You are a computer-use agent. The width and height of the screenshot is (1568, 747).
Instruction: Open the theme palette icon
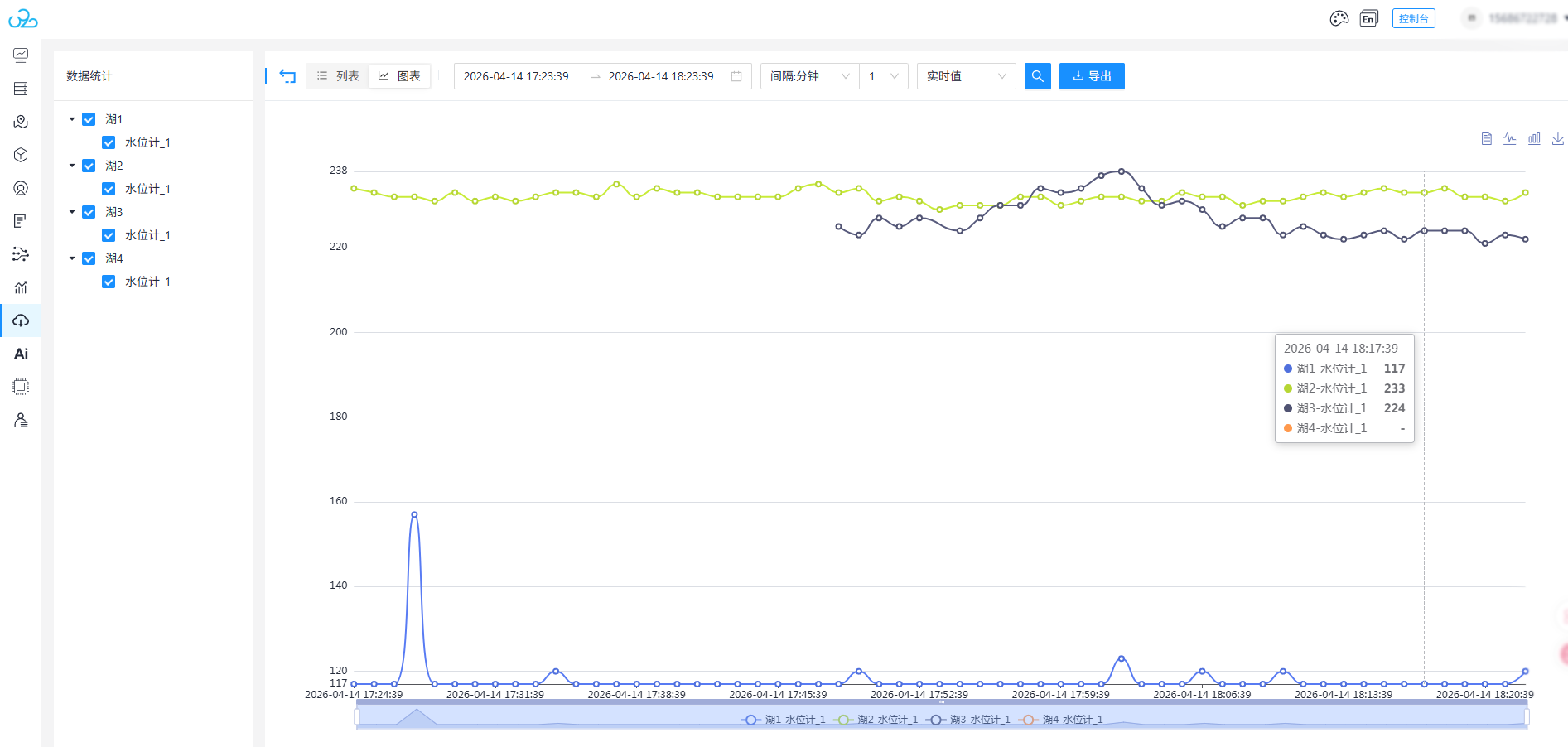click(1339, 18)
